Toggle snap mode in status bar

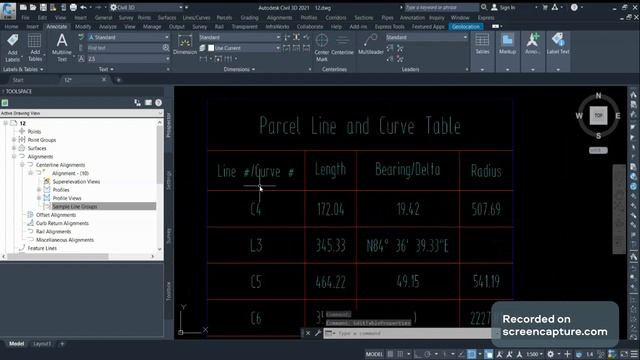(400, 354)
